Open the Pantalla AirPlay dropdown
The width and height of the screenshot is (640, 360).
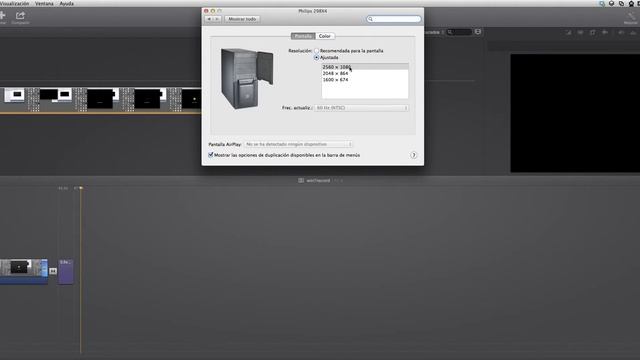298,144
